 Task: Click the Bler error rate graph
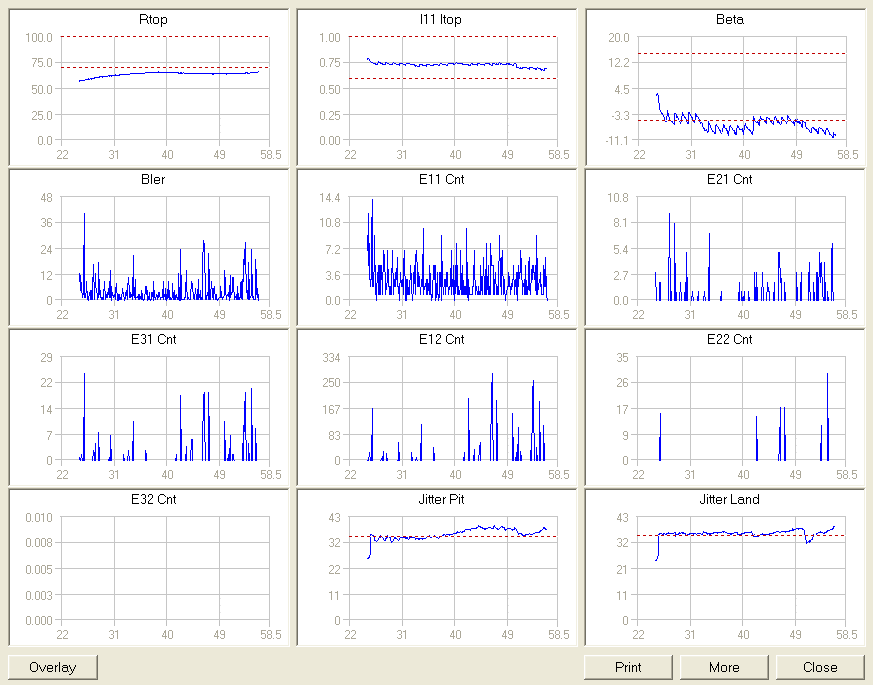coord(165,249)
